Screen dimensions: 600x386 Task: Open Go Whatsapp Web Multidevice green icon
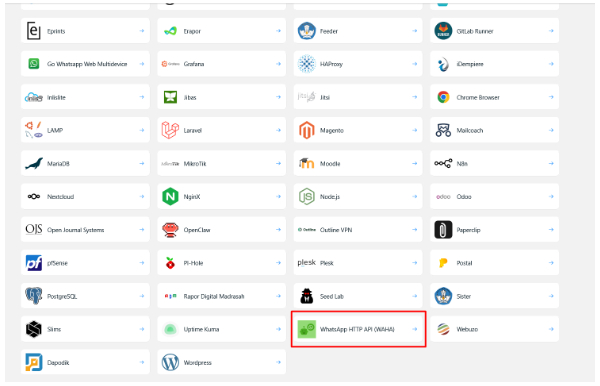(34, 64)
